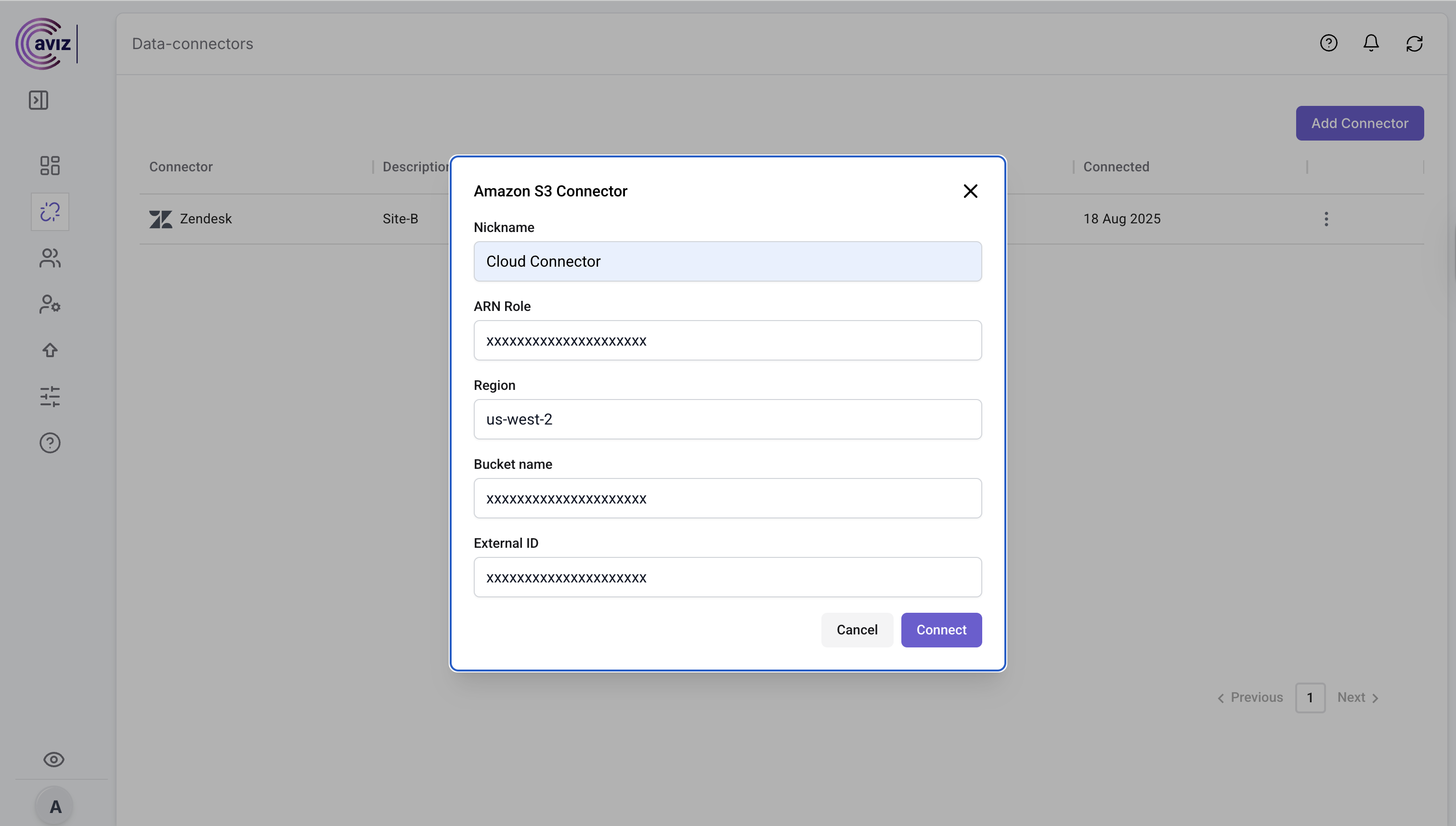This screenshot has width=1456, height=826.
Task: Close the Amazon S3 Connector dialog
Action: 970,191
